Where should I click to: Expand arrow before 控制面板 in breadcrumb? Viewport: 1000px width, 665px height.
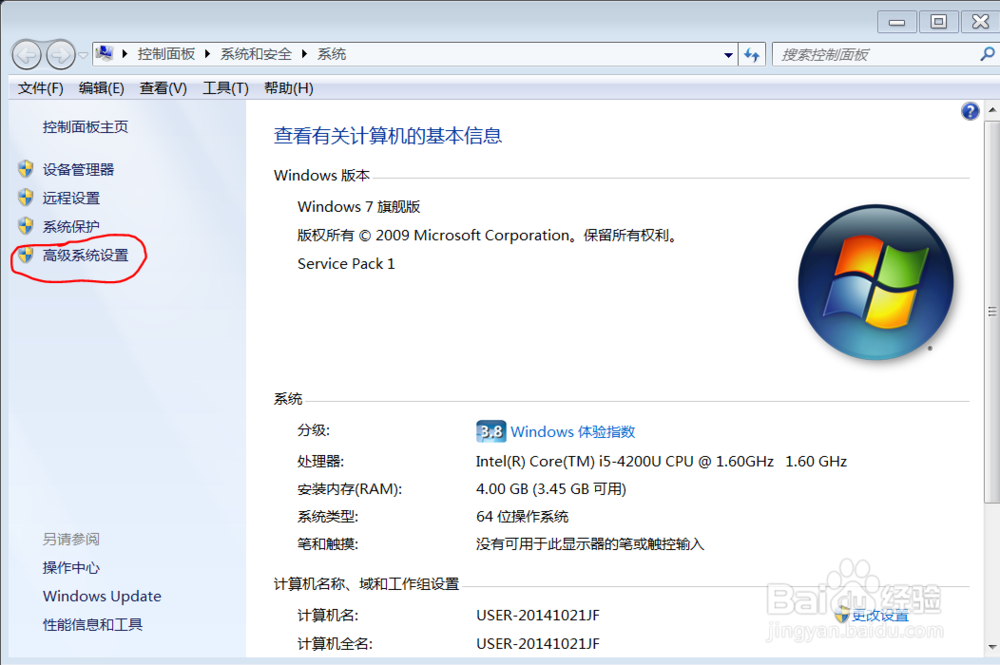pyautogui.click(x=125, y=54)
